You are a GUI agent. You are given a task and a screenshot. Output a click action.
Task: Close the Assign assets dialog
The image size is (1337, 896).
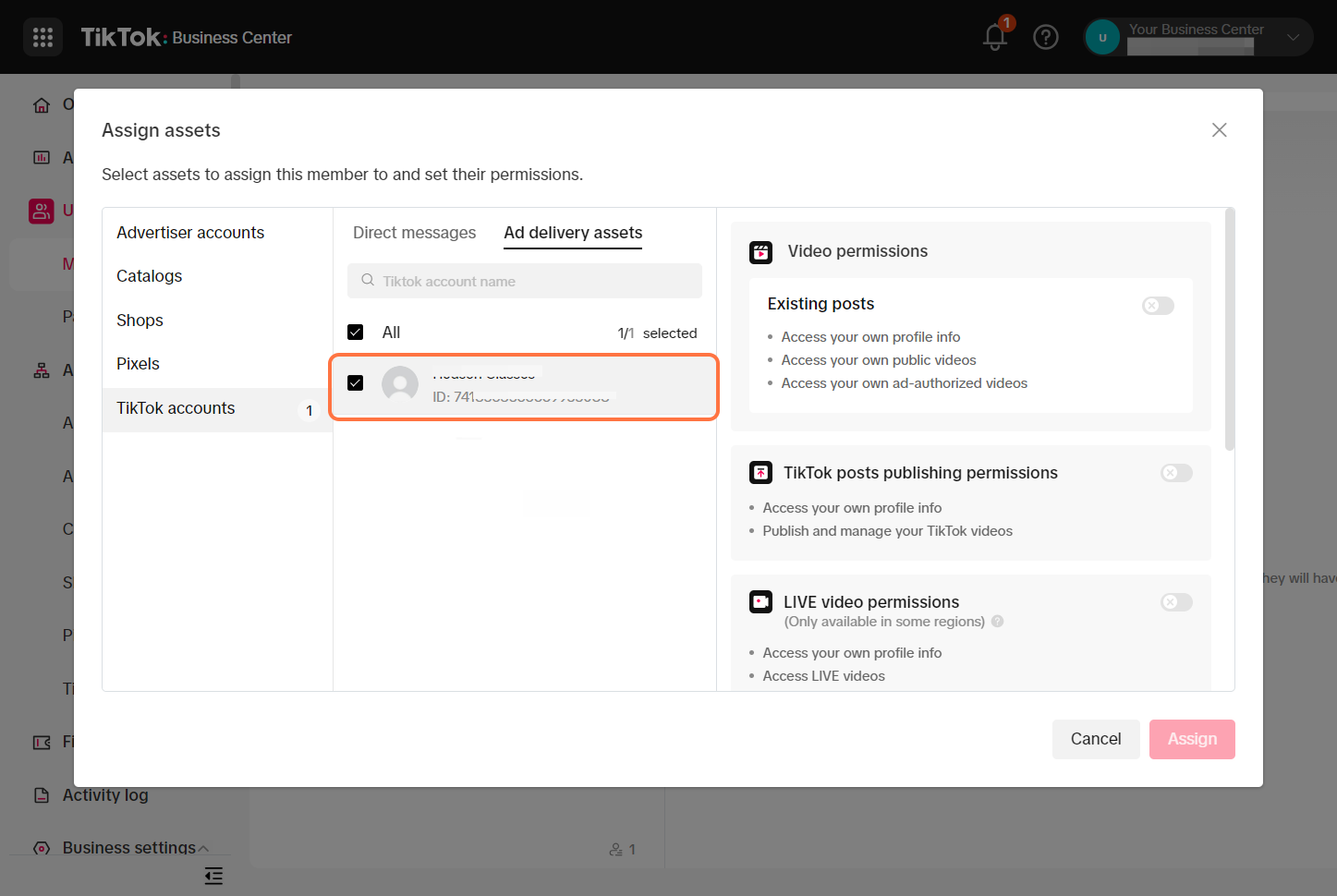[1219, 130]
